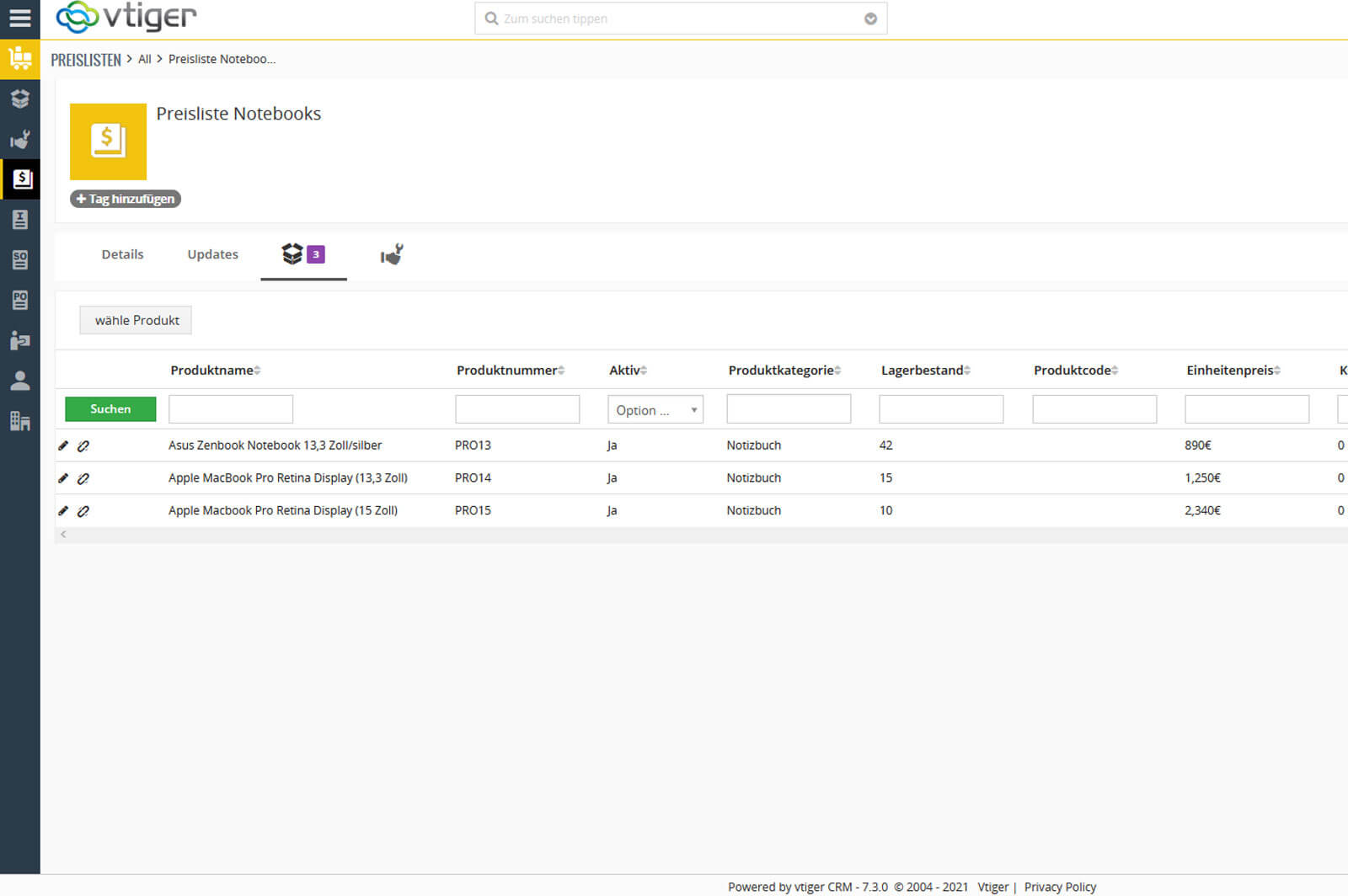Open the Aktiv Option filter dropdown
This screenshot has height=896, width=1348.
click(x=655, y=410)
